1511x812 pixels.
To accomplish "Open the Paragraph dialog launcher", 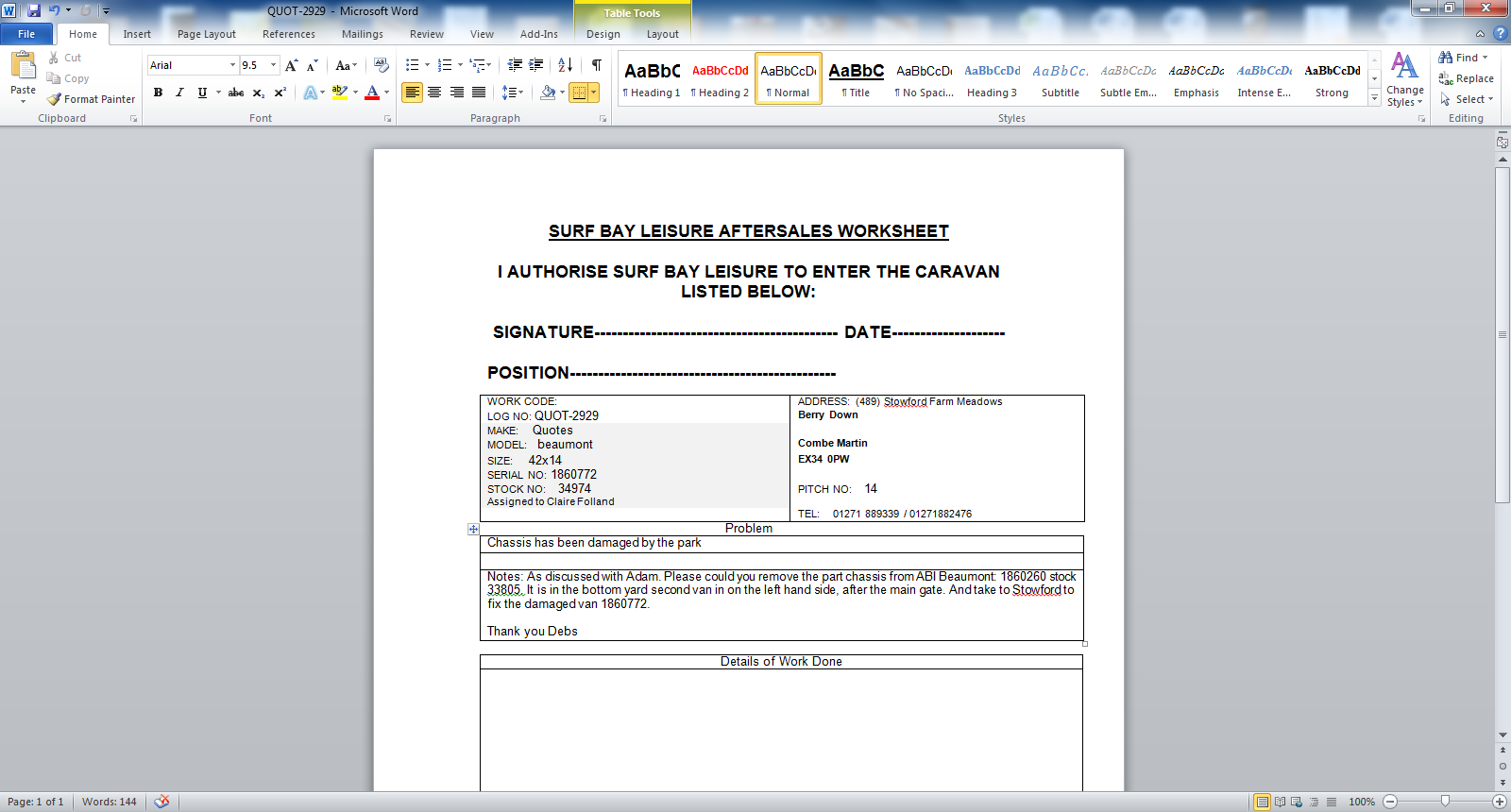I will [603, 119].
